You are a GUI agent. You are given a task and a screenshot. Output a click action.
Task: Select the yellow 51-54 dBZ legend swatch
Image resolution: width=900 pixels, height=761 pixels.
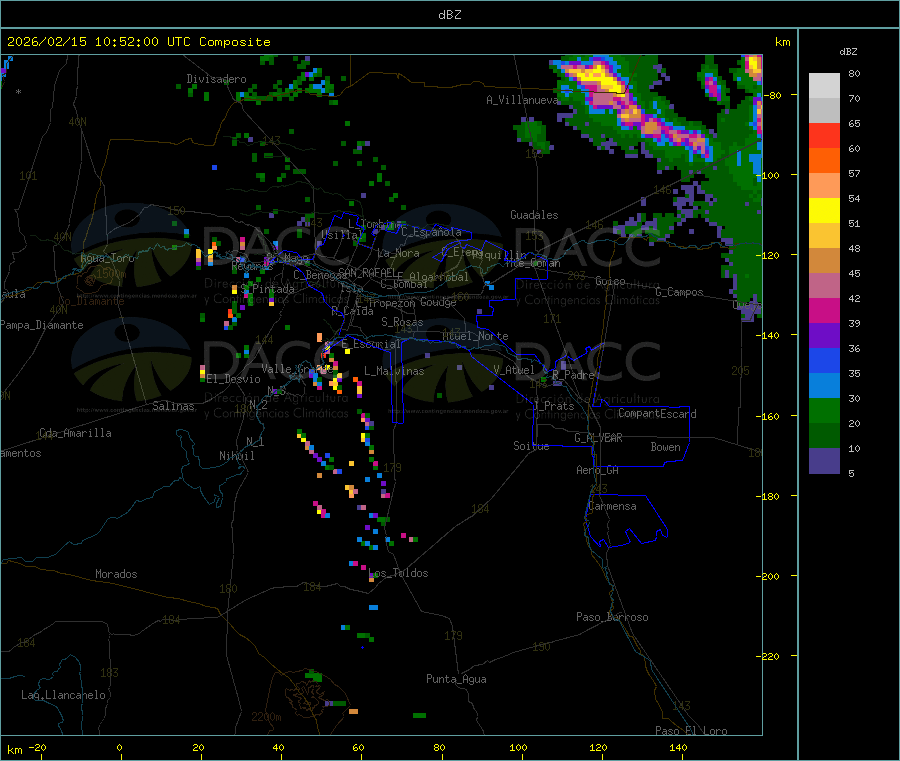[x=824, y=211]
